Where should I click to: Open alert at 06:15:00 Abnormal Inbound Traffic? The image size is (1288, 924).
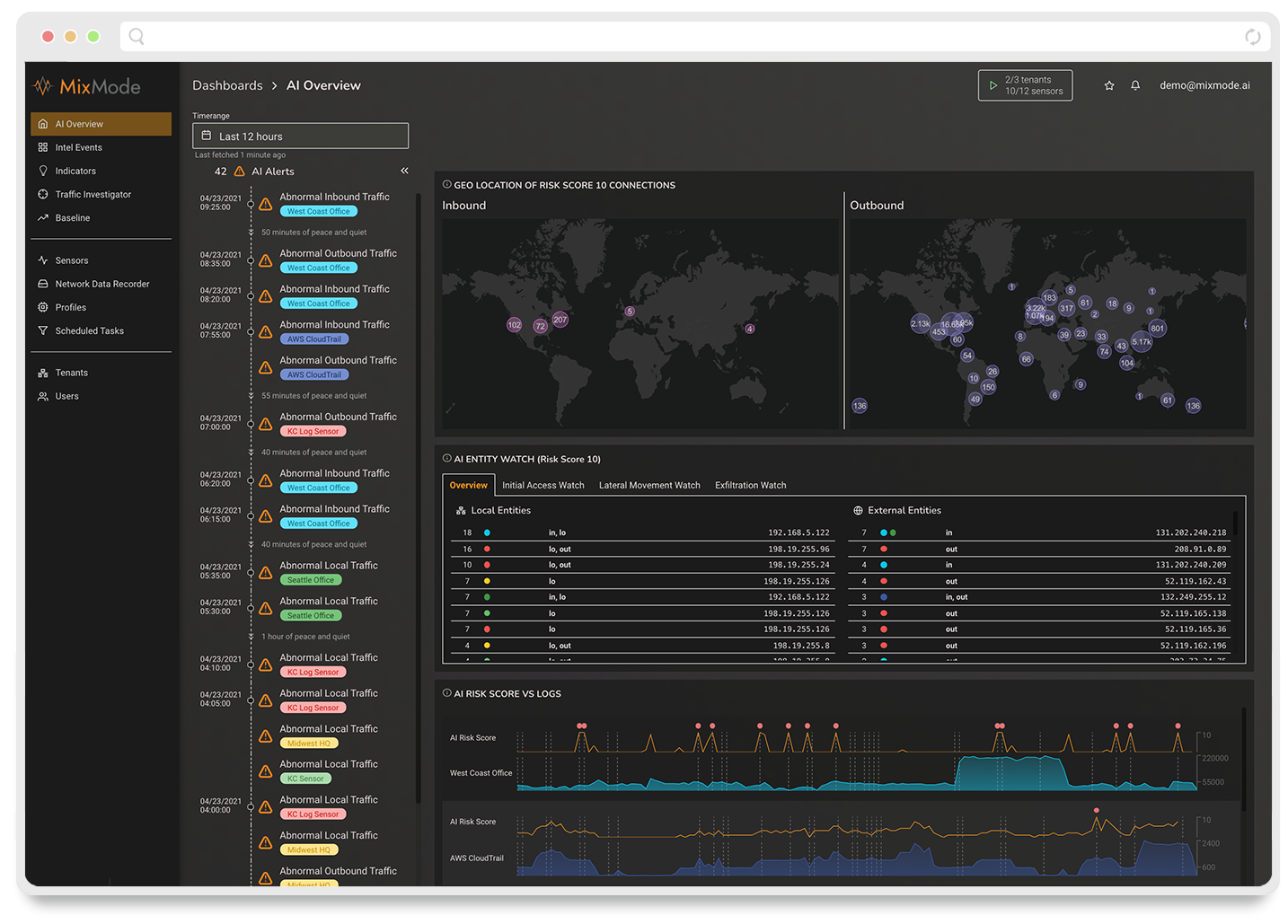point(334,509)
